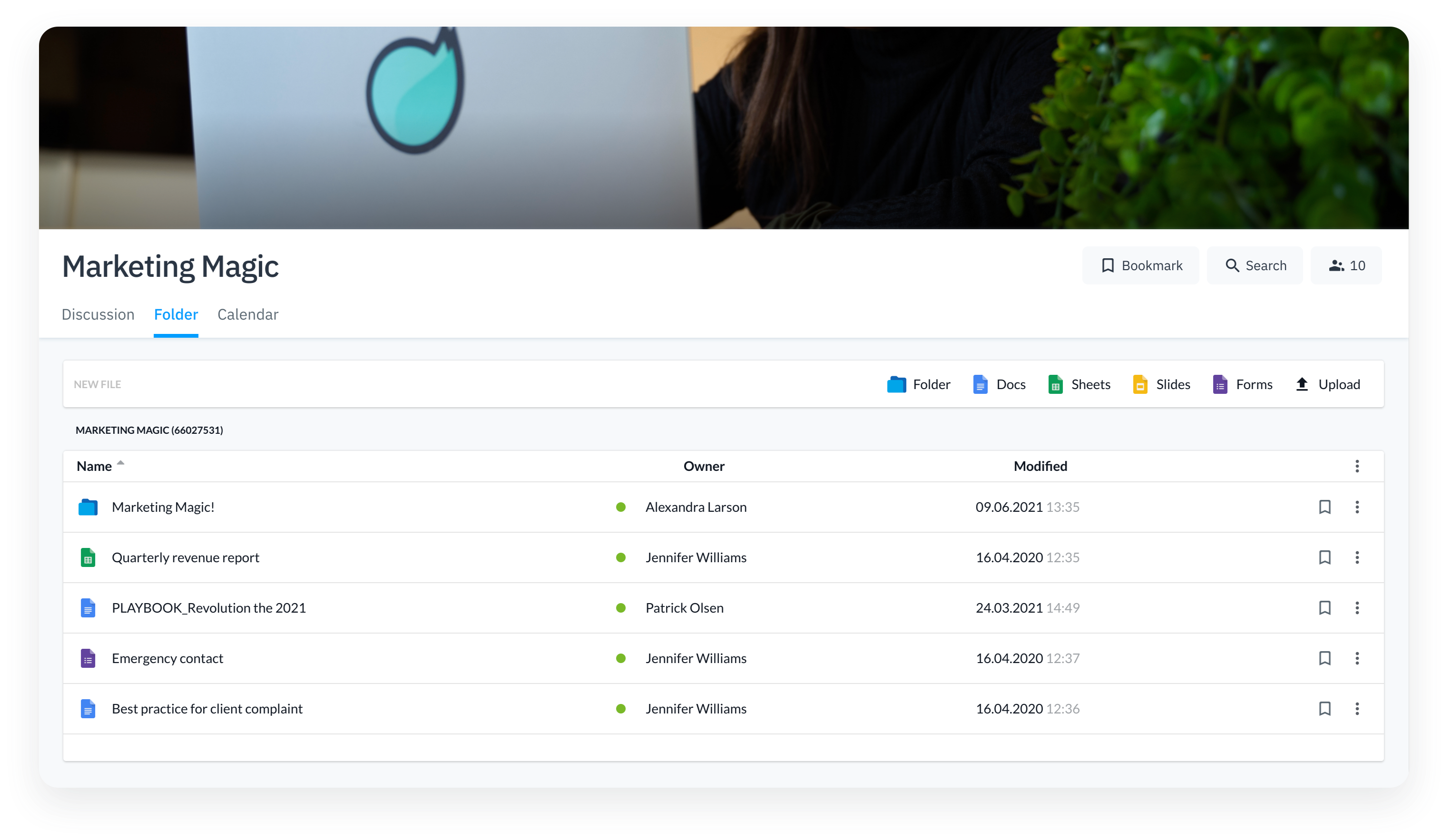Create a new Docs file

point(999,384)
